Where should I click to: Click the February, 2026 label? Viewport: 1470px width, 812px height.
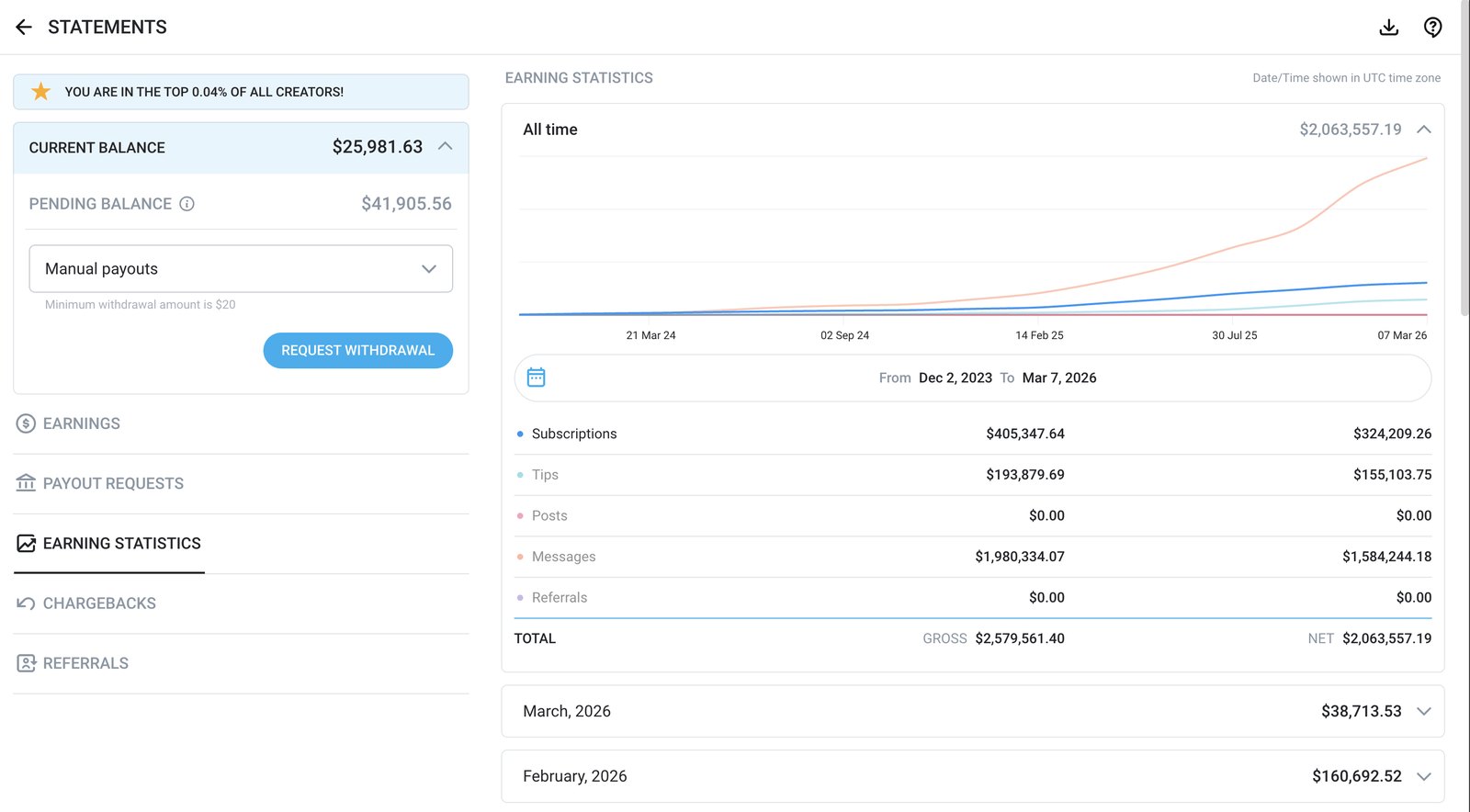(x=575, y=777)
